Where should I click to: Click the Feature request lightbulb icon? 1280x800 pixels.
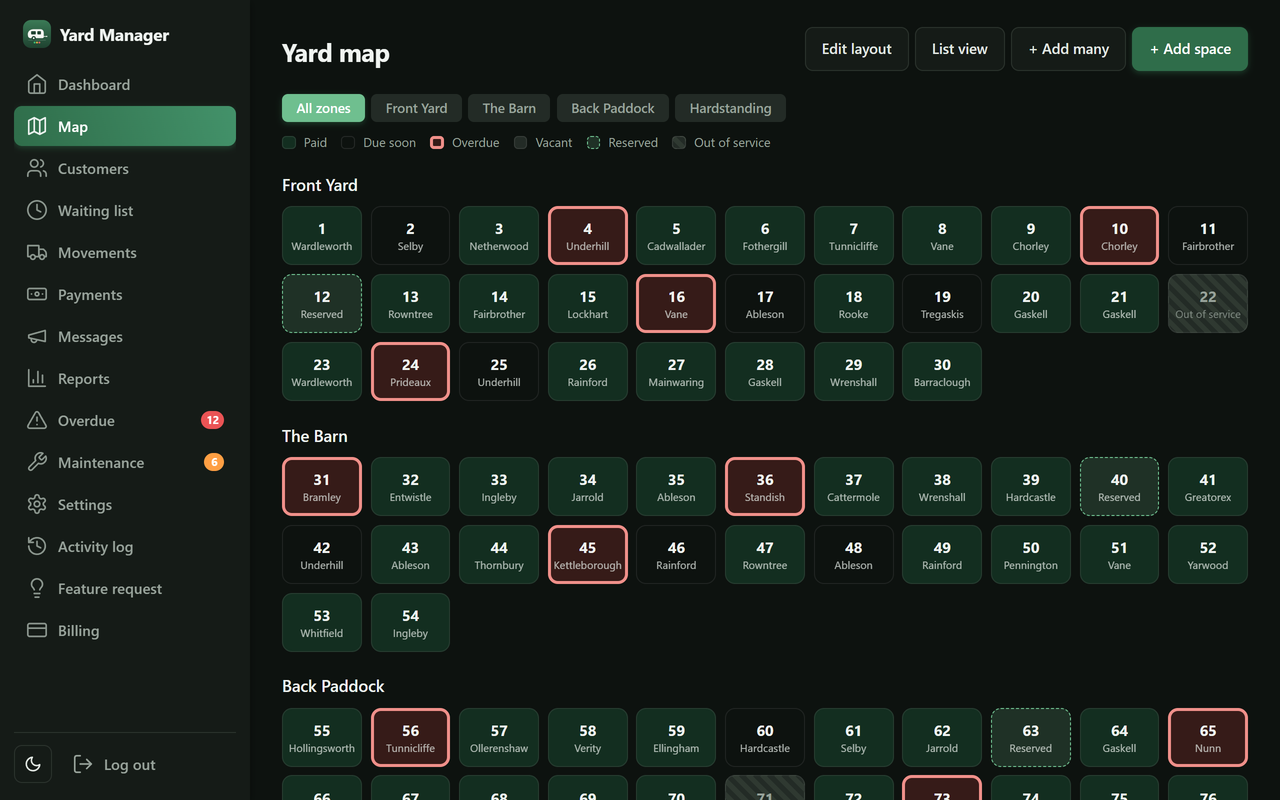pyautogui.click(x=37, y=588)
